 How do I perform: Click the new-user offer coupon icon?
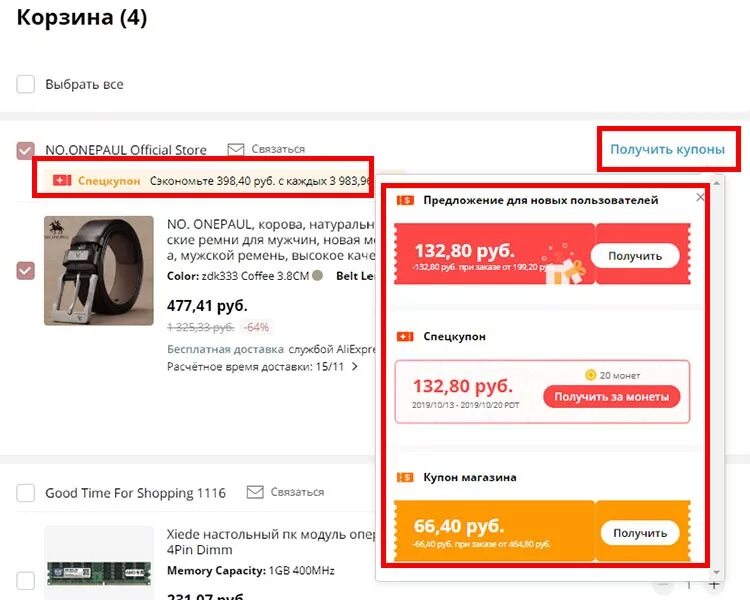405,200
